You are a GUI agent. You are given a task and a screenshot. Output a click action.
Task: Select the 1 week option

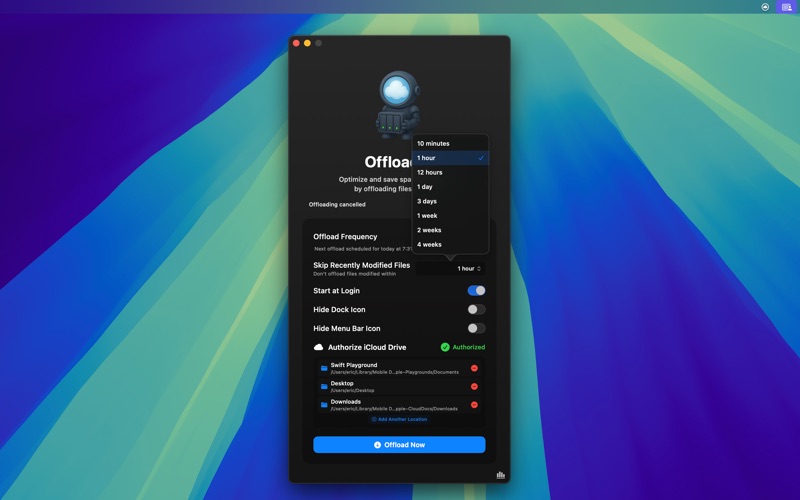pyautogui.click(x=450, y=215)
